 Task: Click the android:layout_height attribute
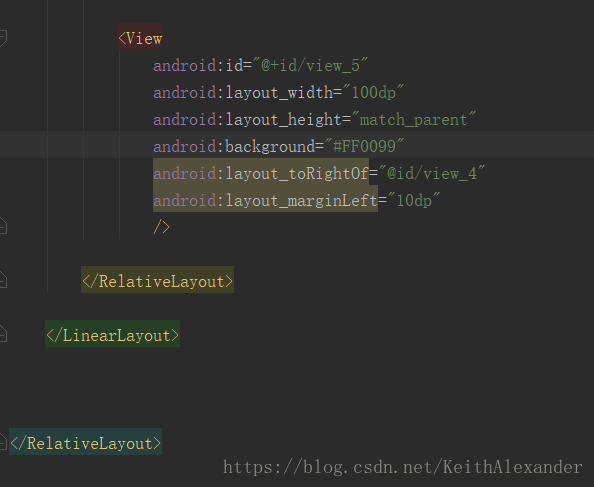click(247, 120)
